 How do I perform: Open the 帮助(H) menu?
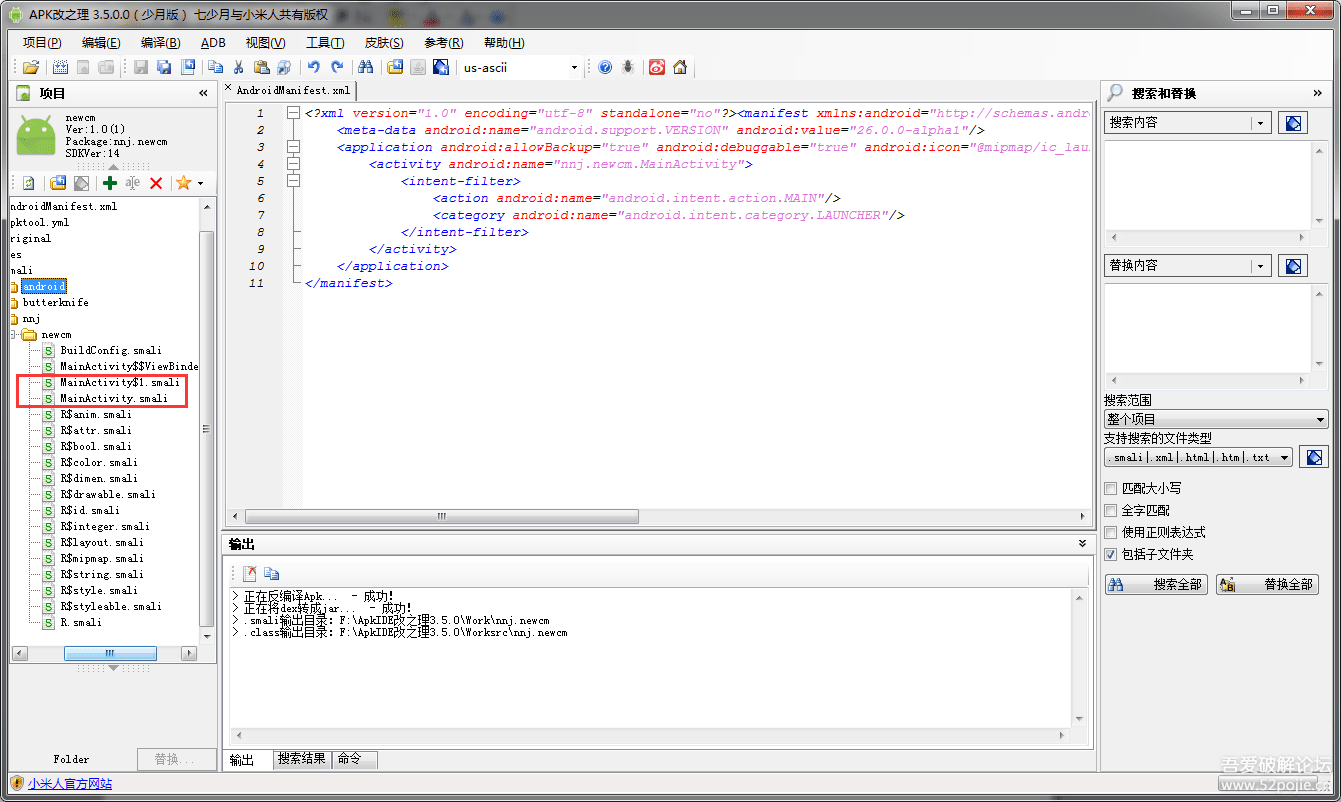pos(503,42)
